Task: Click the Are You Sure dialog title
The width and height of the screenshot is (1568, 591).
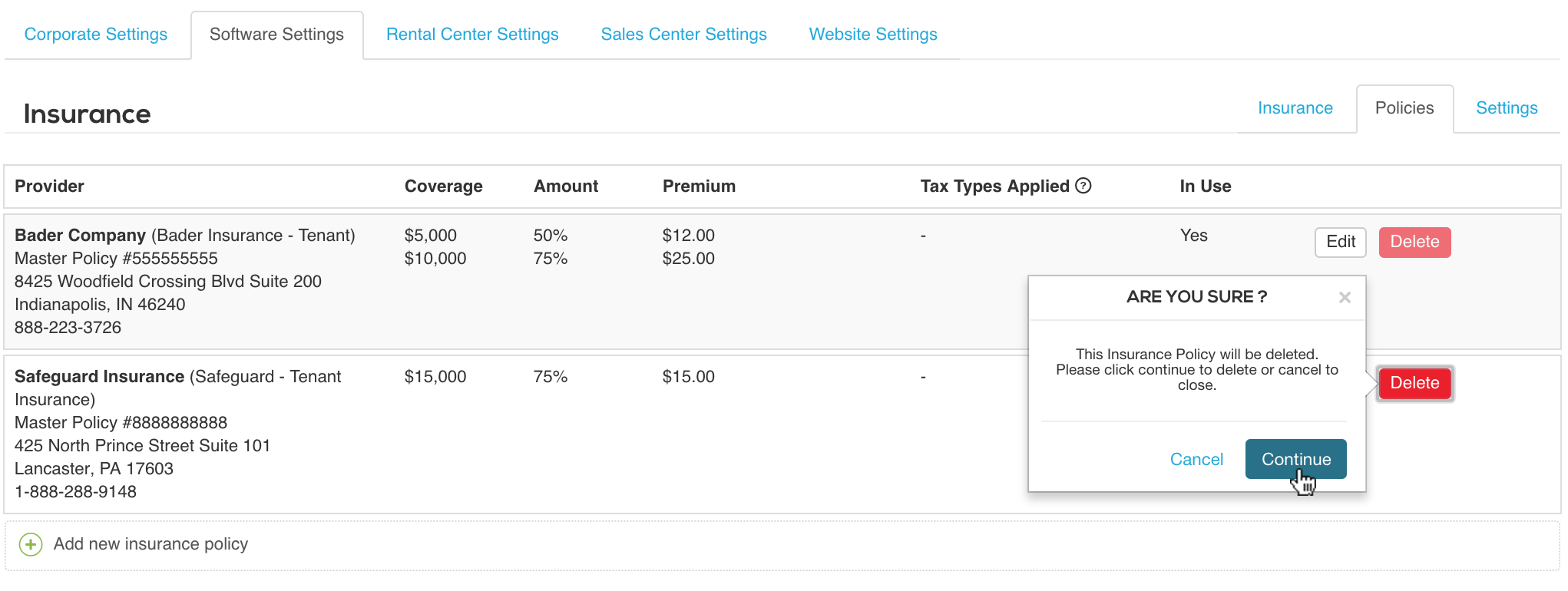Action: (x=1196, y=296)
